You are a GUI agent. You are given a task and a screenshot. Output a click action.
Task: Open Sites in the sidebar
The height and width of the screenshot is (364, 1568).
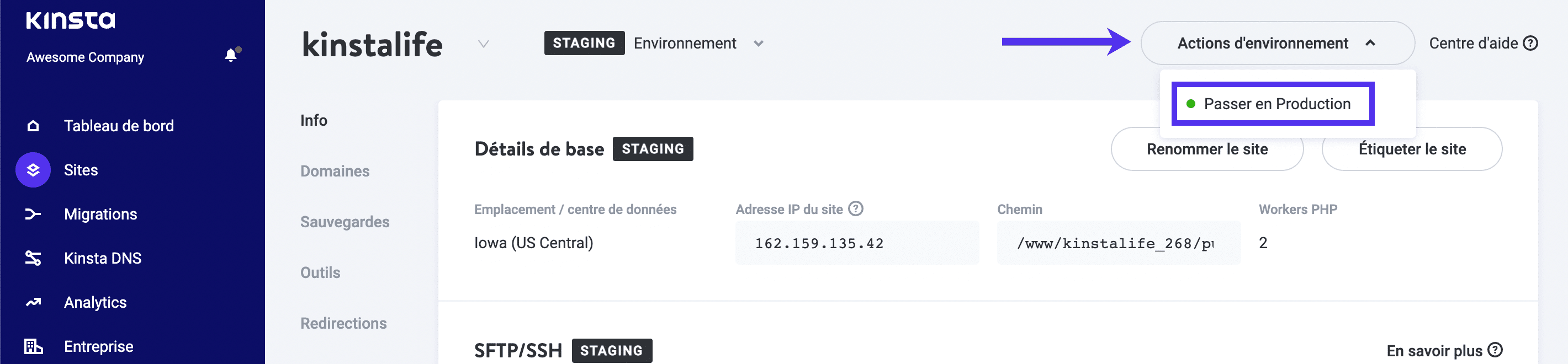[x=81, y=170]
